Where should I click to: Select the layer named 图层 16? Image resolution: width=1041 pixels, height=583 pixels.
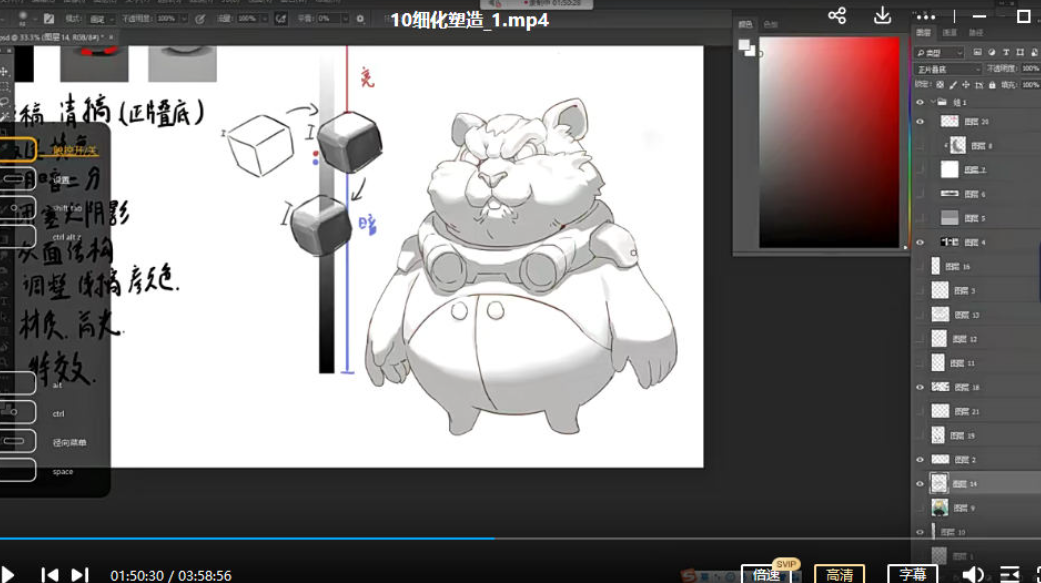click(x=958, y=266)
